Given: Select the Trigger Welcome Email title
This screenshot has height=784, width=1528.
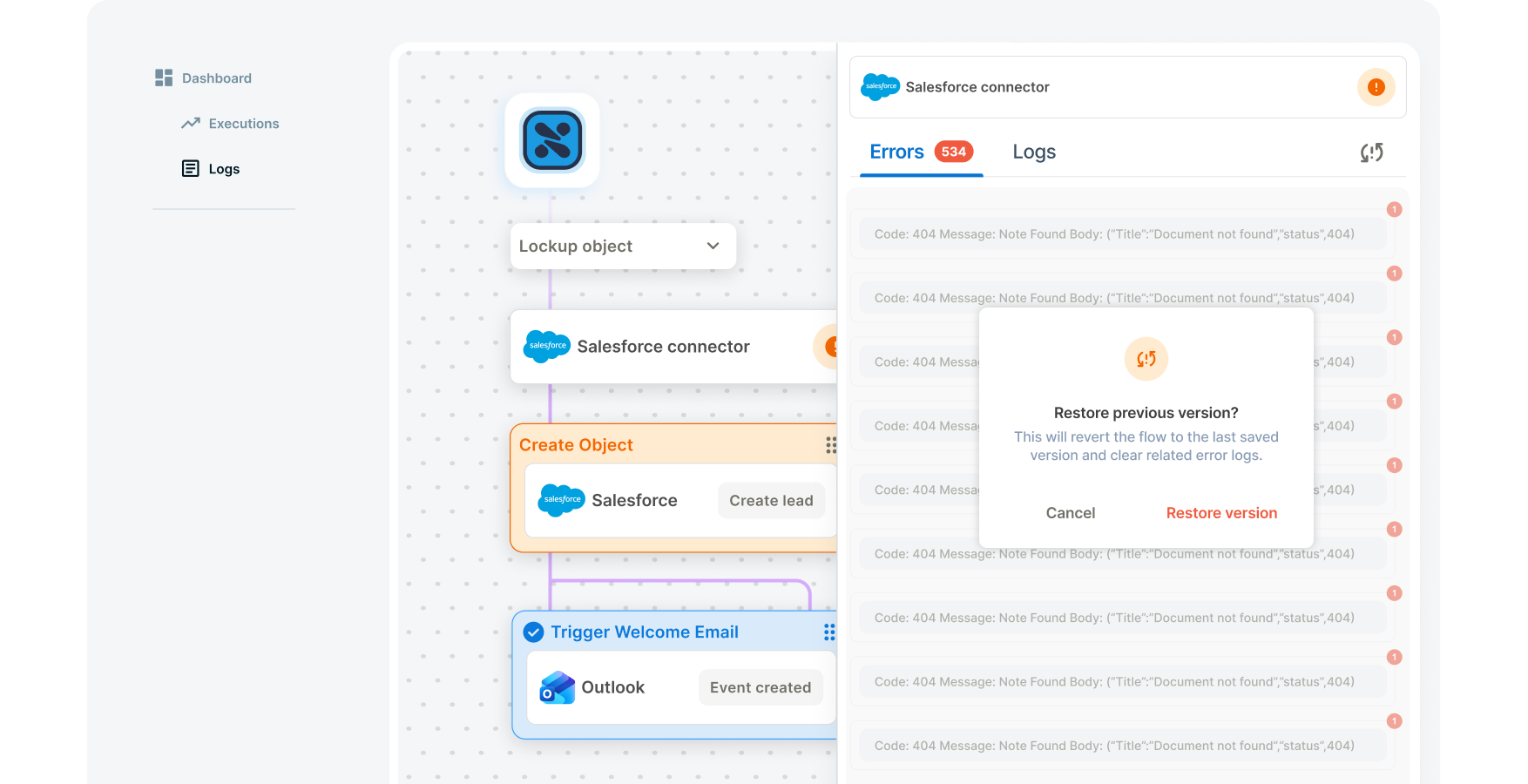Looking at the screenshot, I should pyautogui.click(x=645, y=632).
